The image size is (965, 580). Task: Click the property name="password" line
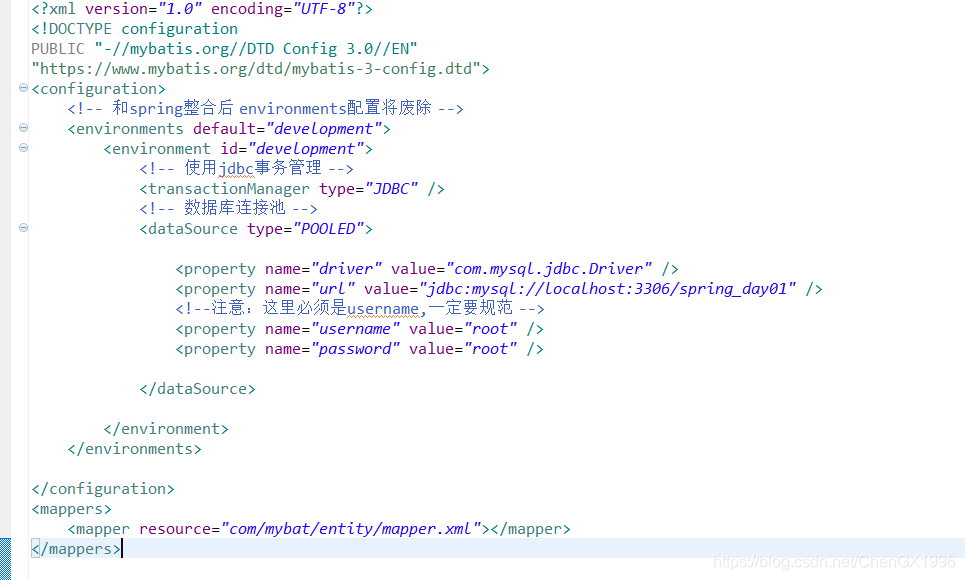359,348
